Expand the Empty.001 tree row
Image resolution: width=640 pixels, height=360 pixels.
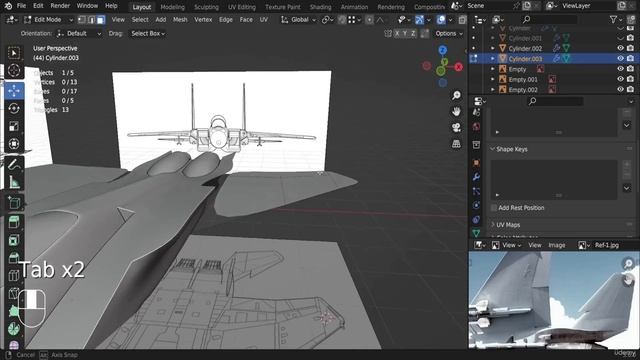[493, 79]
